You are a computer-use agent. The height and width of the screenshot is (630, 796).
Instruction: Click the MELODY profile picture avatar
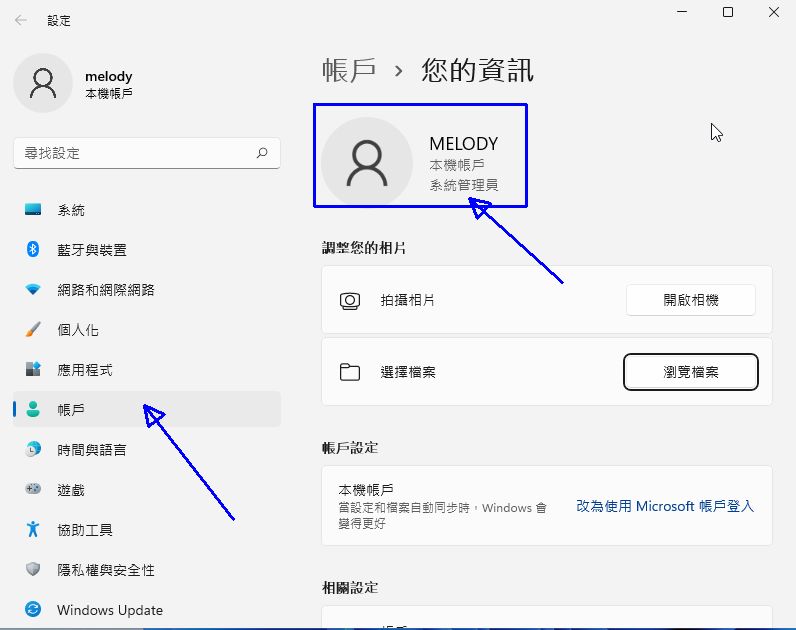(x=367, y=163)
